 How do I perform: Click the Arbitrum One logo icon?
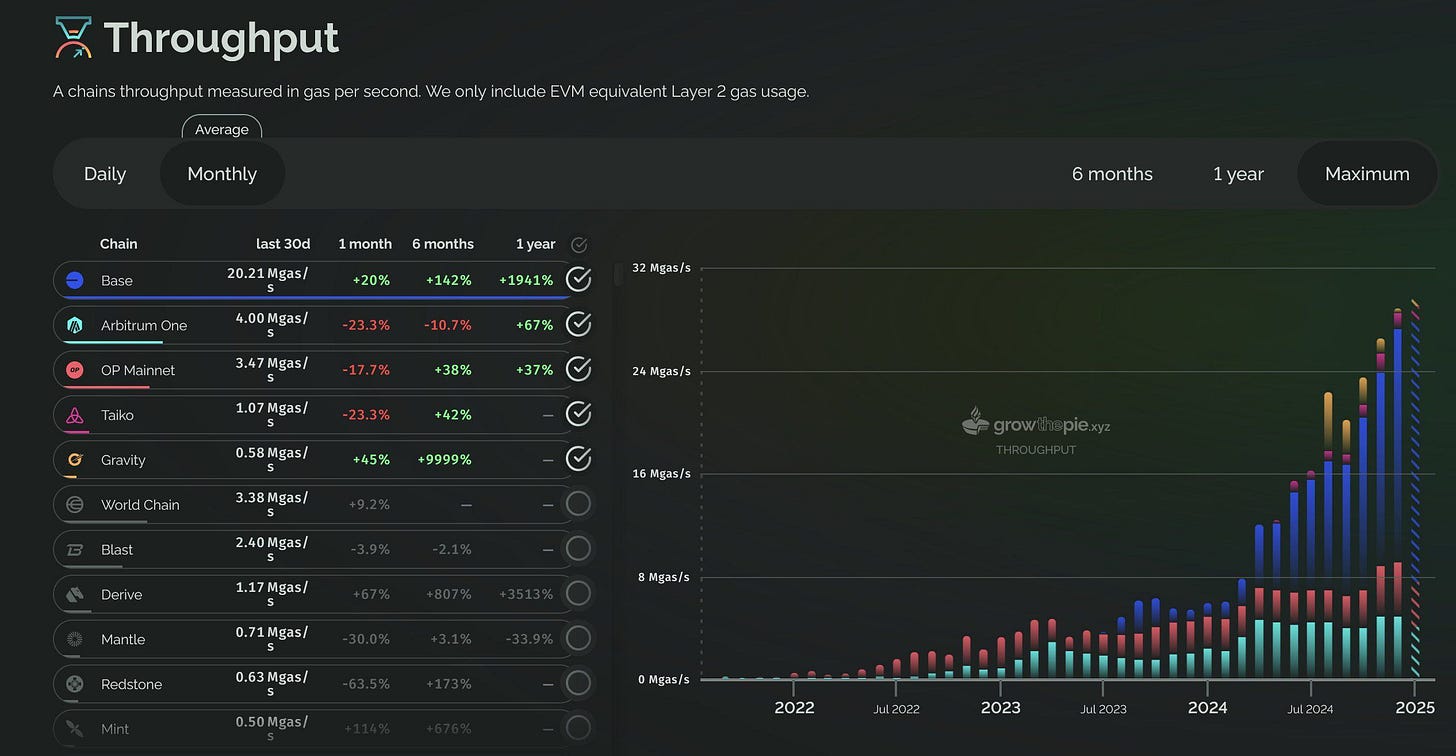tap(74, 325)
